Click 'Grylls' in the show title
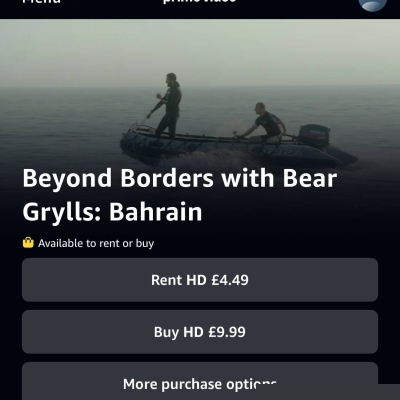400x400 pixels. point(59,213)
